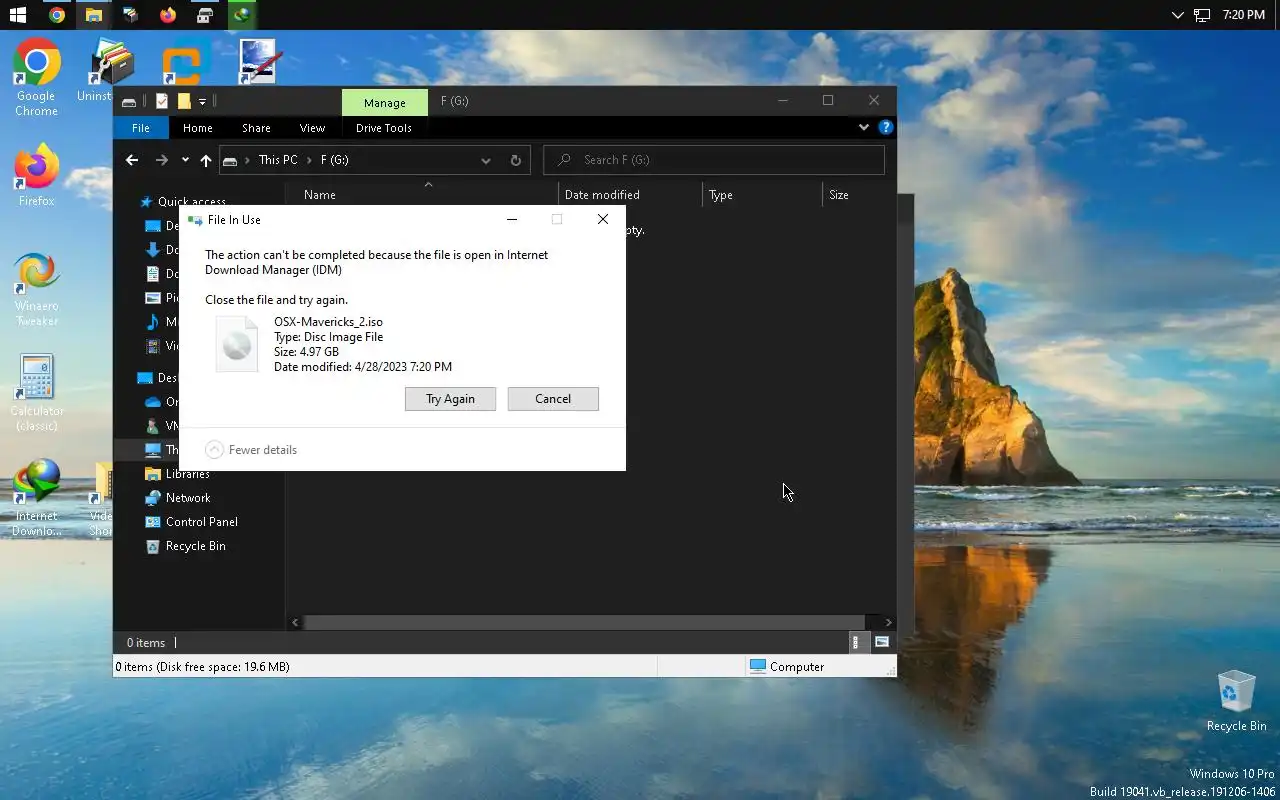
Task: Open the Drive Tools tab
Action: [x=384, y=128]
